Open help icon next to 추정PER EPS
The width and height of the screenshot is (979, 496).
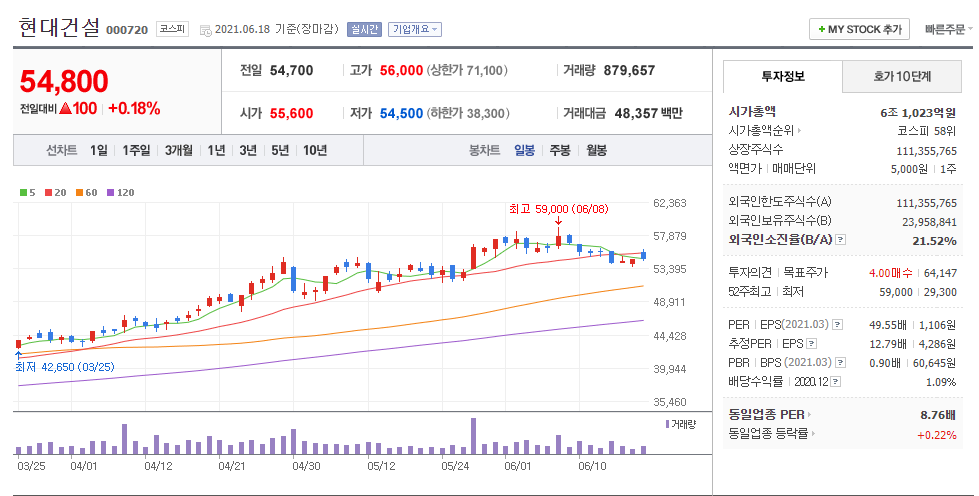click(812, 344)
